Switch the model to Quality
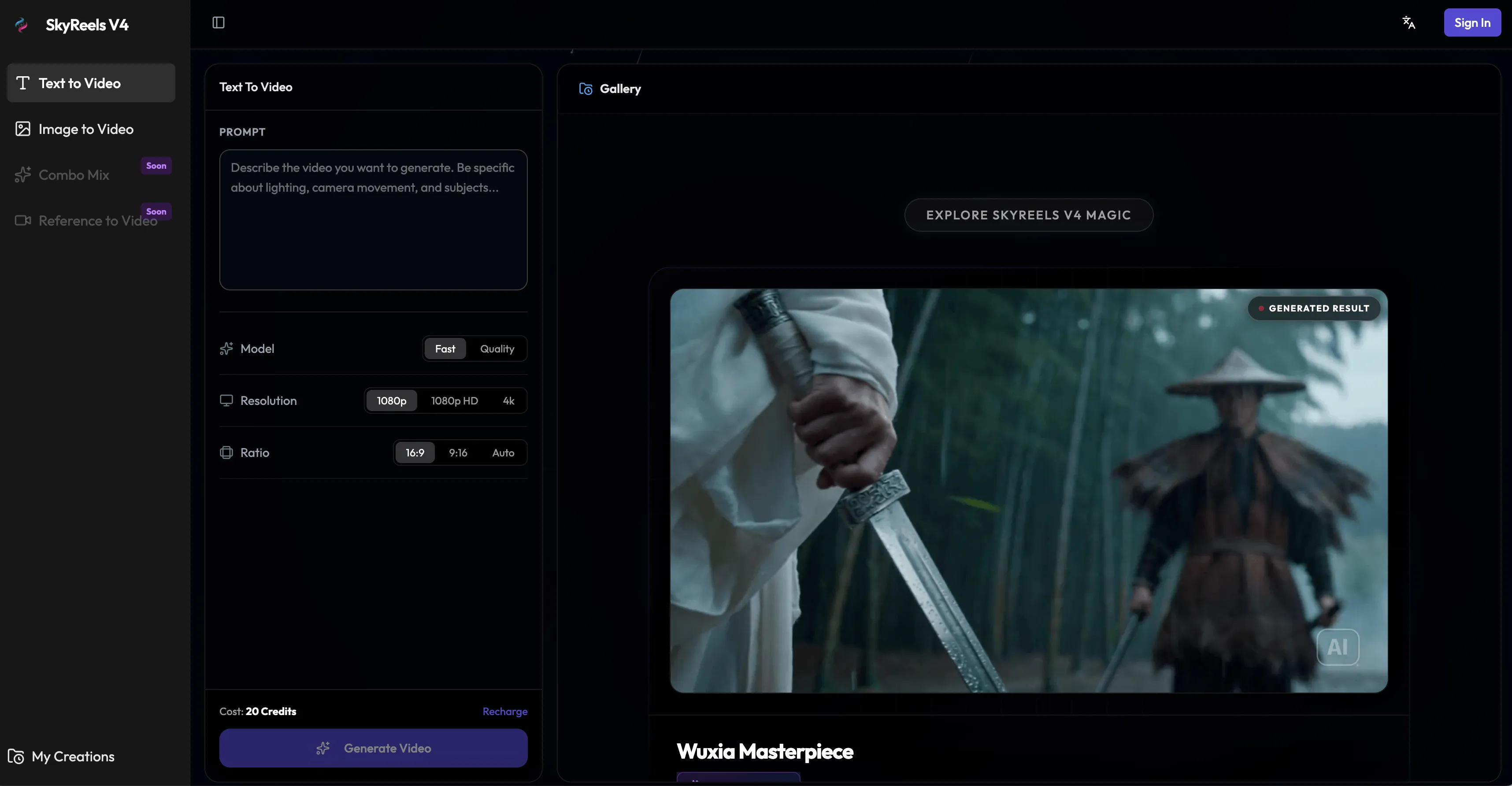 pos(497,349)
